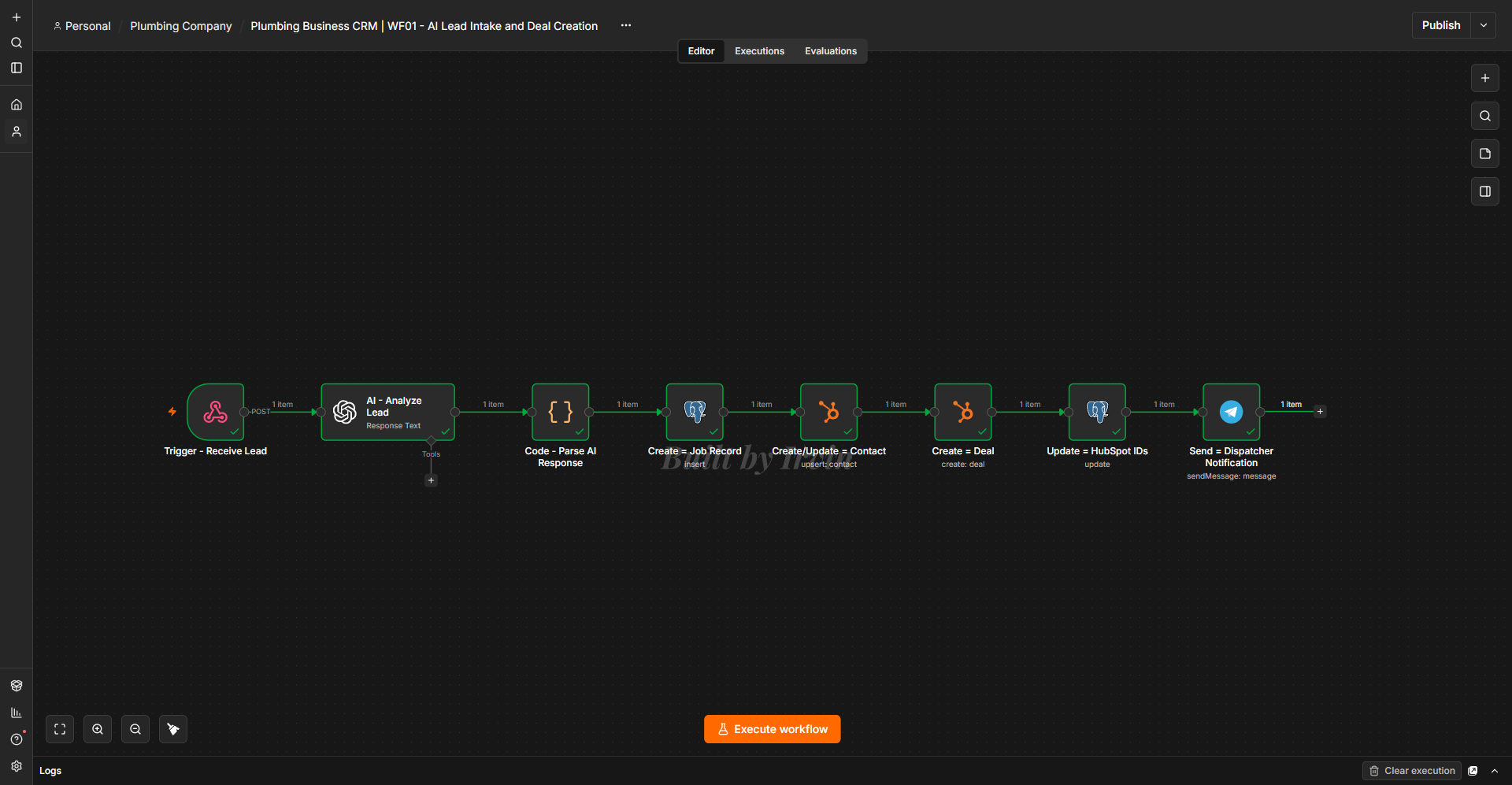Open insights chart icon in sidebar
Screen dimensions: 1512x785
click(16, 713)
